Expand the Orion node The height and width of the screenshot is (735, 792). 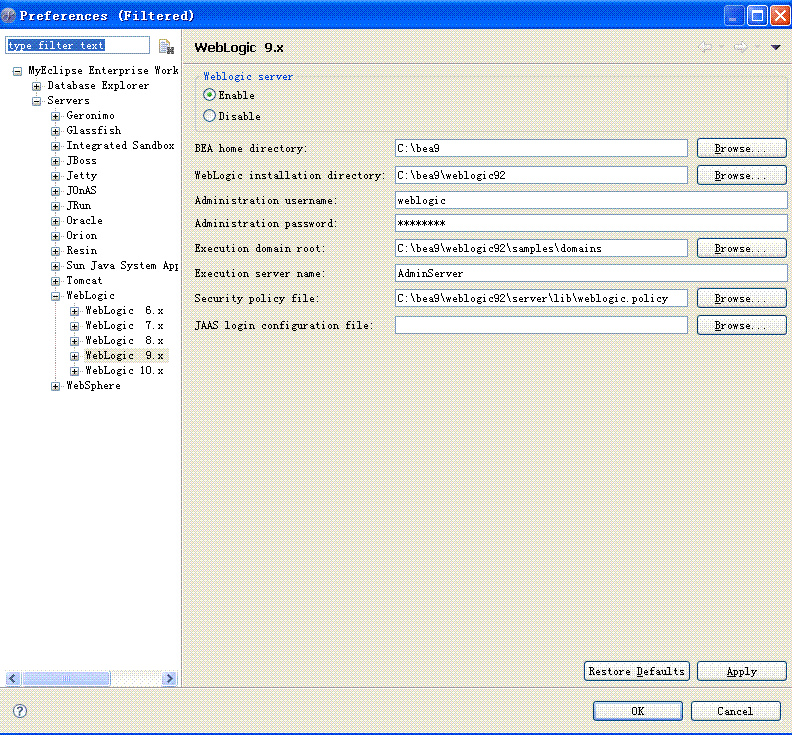tap(56, 236)
